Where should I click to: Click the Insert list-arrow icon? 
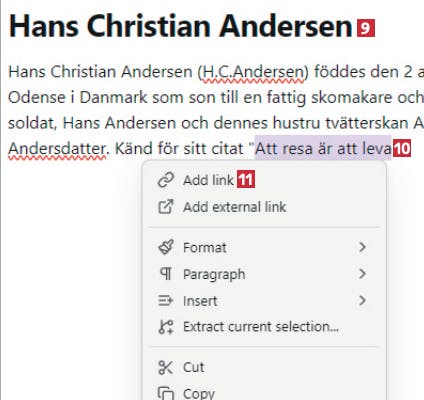click(166, 301)
